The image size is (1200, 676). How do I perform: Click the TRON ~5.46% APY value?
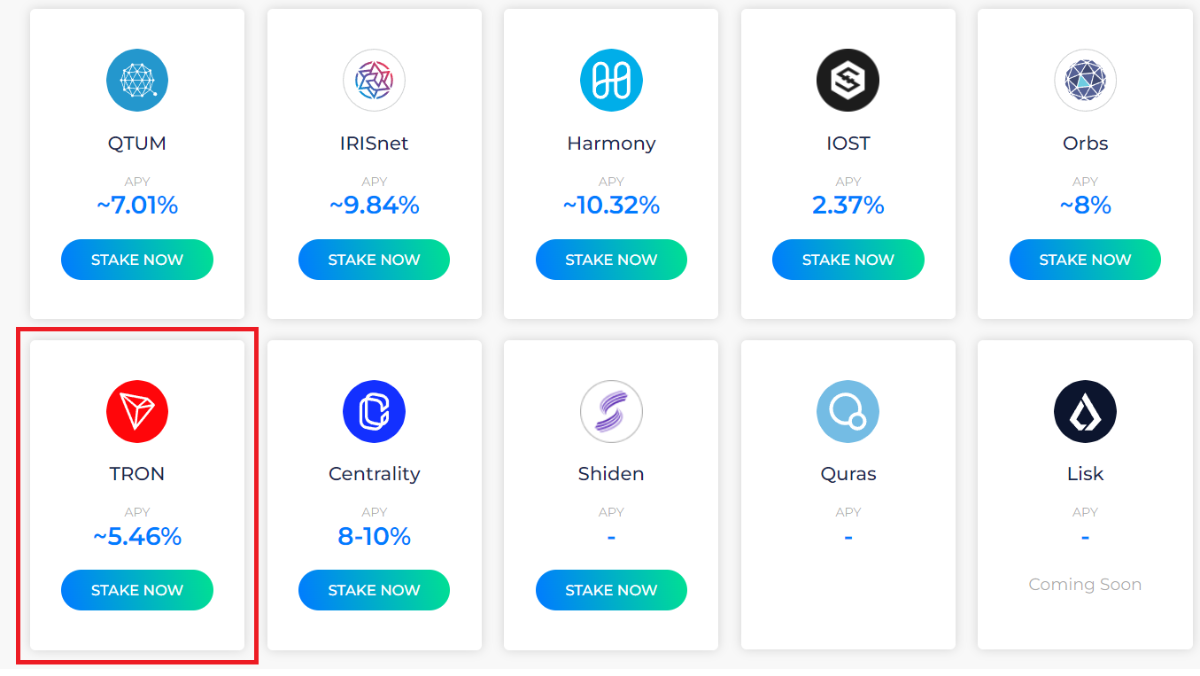137,537
